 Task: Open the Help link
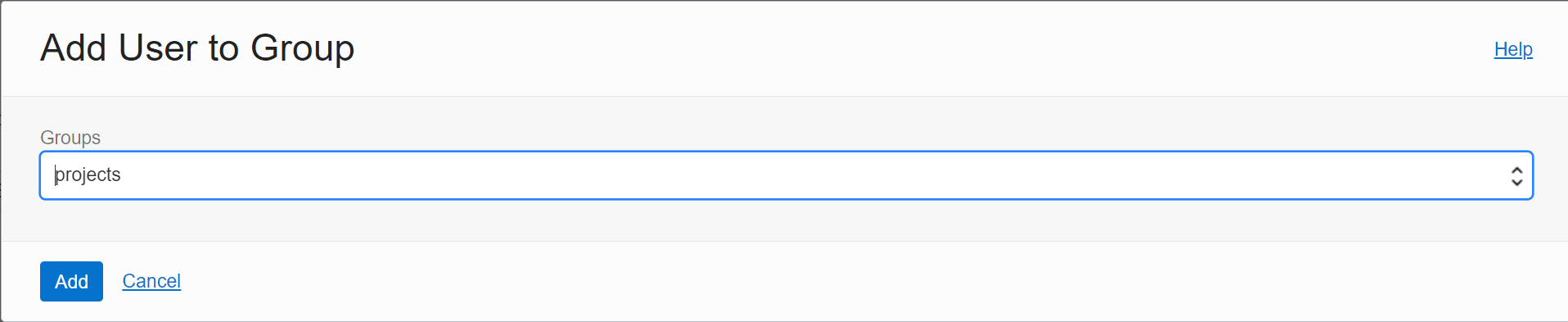1513,49
